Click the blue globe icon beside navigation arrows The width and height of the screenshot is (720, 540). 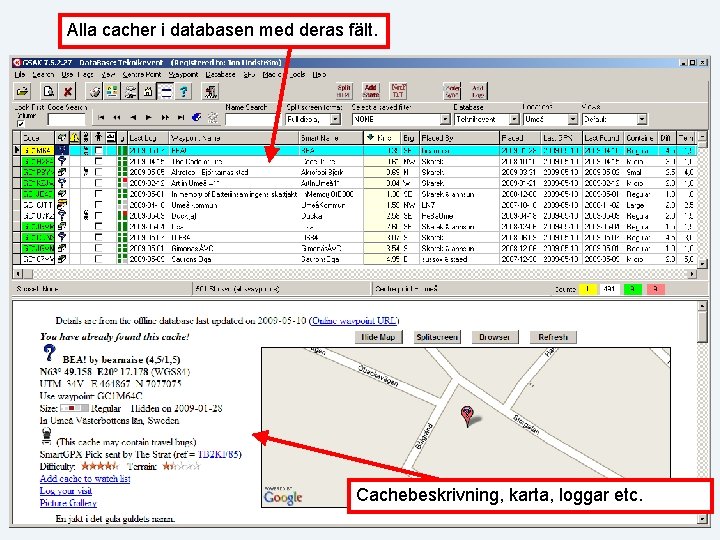197,118
